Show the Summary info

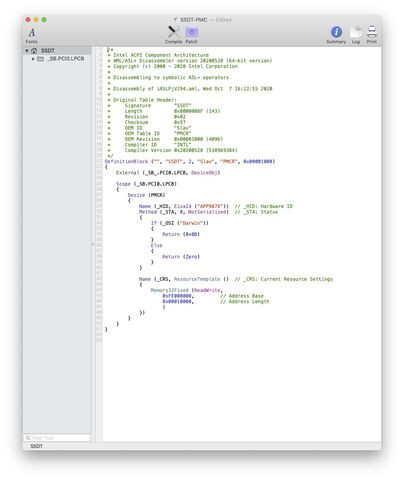[x=336, y=35]
